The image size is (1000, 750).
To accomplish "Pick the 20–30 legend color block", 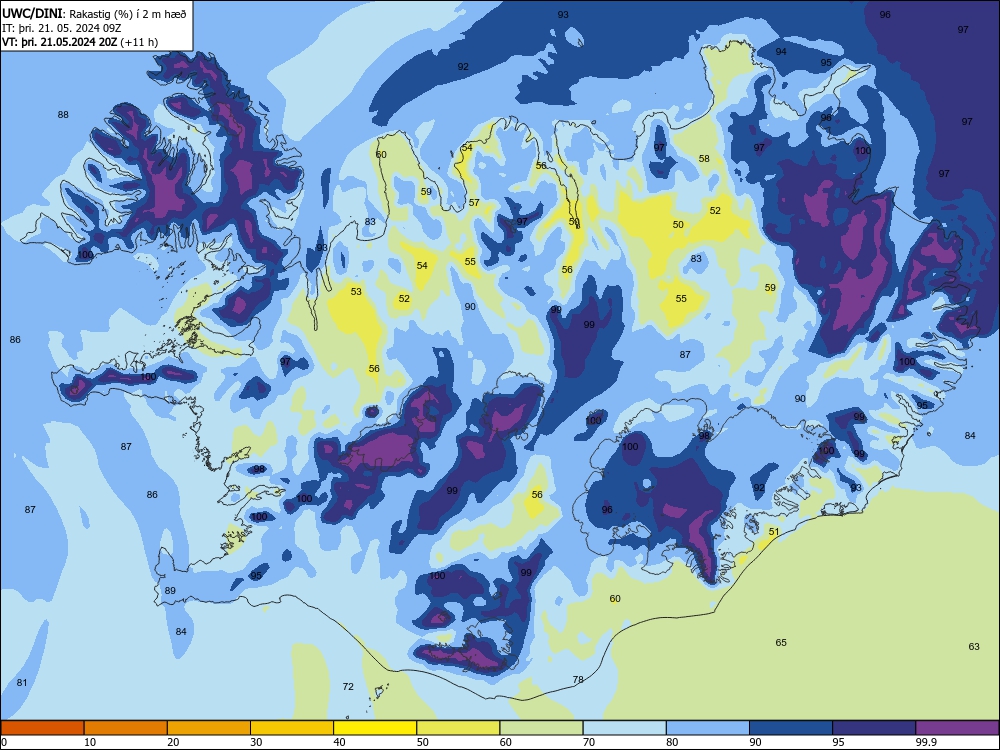I will (209, 728).
